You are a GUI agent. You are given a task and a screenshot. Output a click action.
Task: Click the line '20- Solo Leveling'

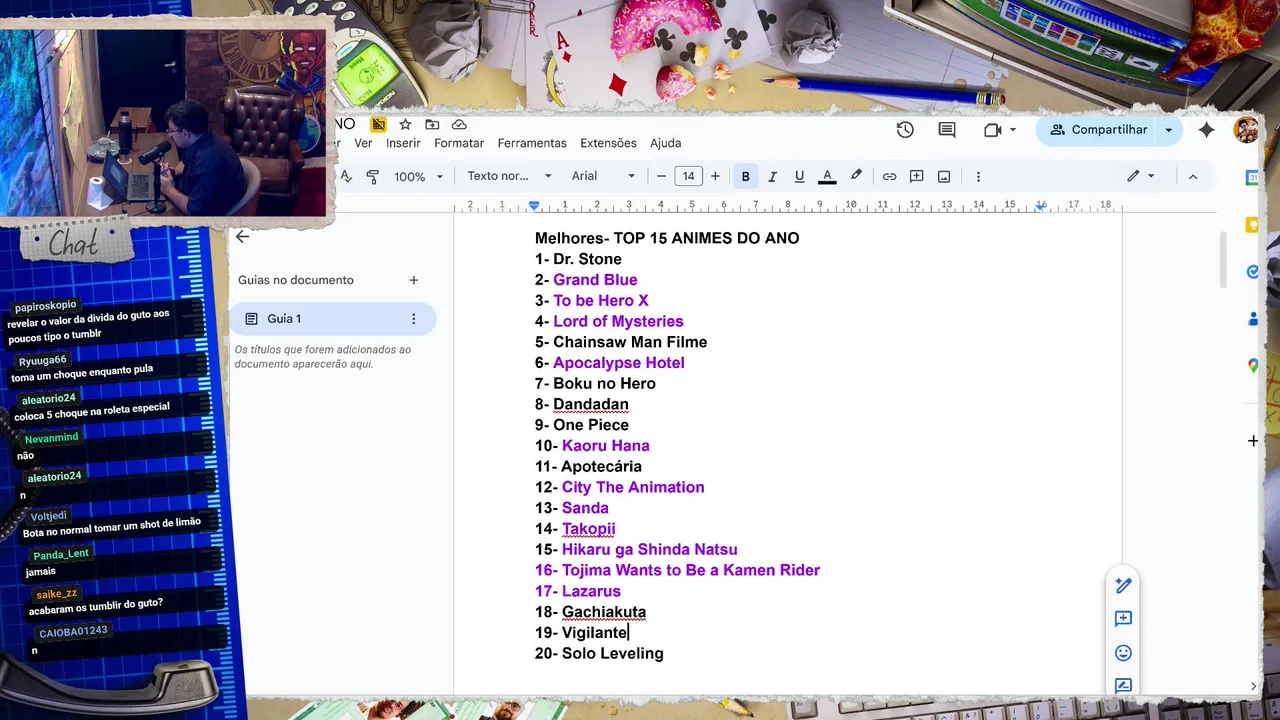[599, 653]
